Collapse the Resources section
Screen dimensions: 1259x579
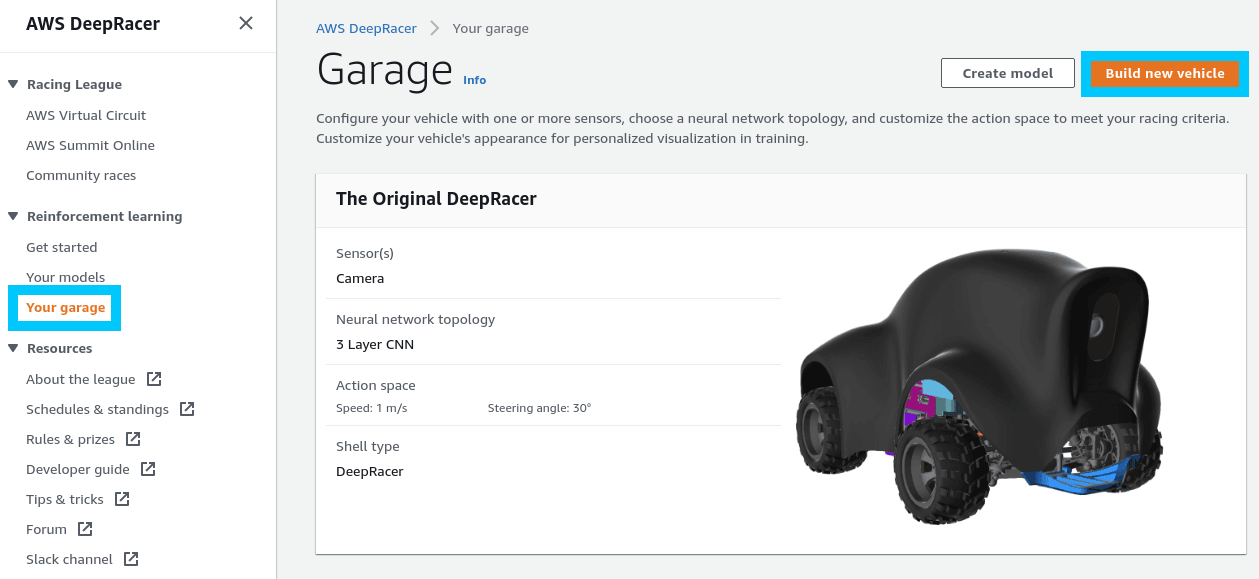point(13,349)
